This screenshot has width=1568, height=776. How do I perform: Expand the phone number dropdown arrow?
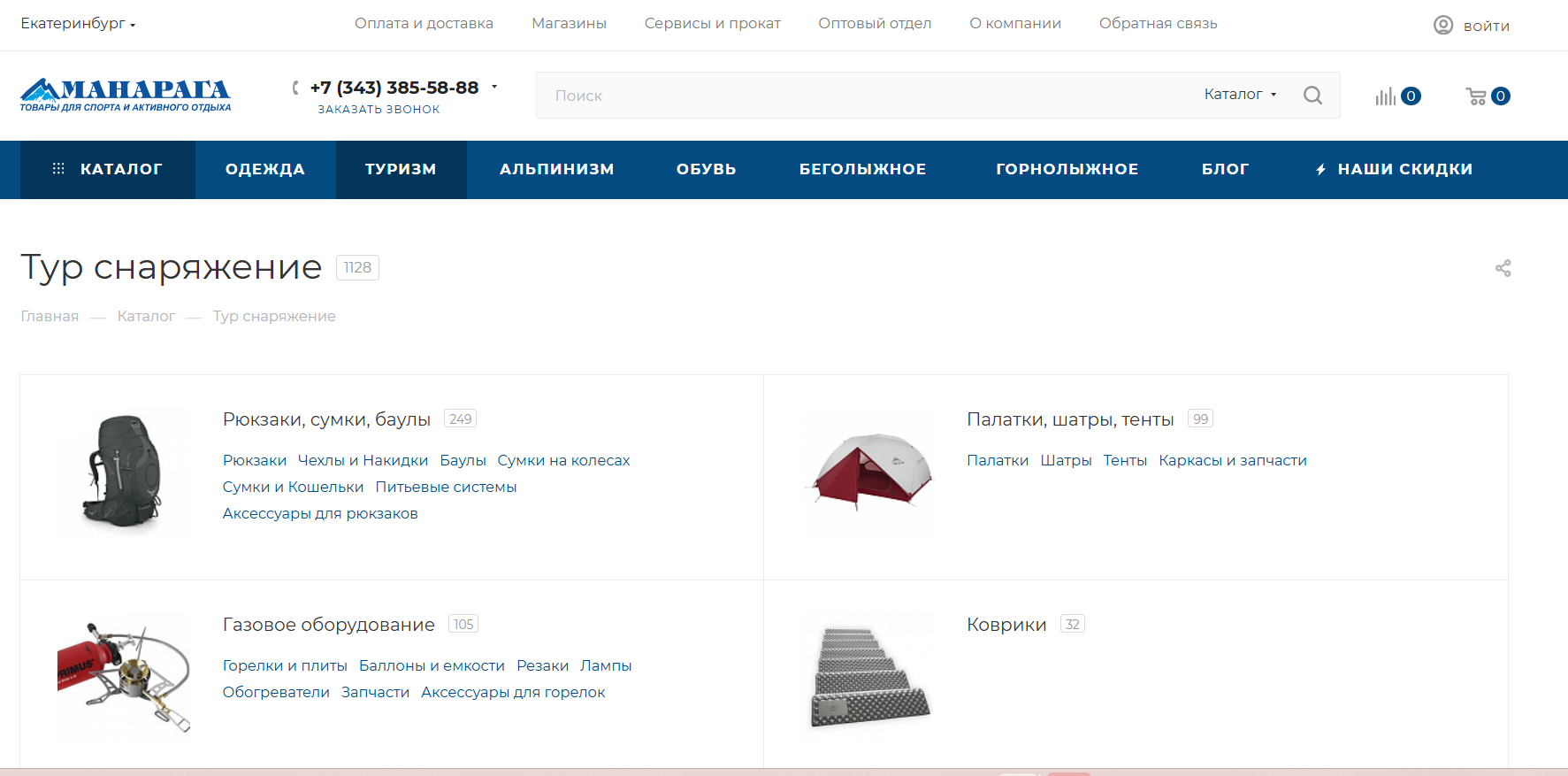[494, 87]
